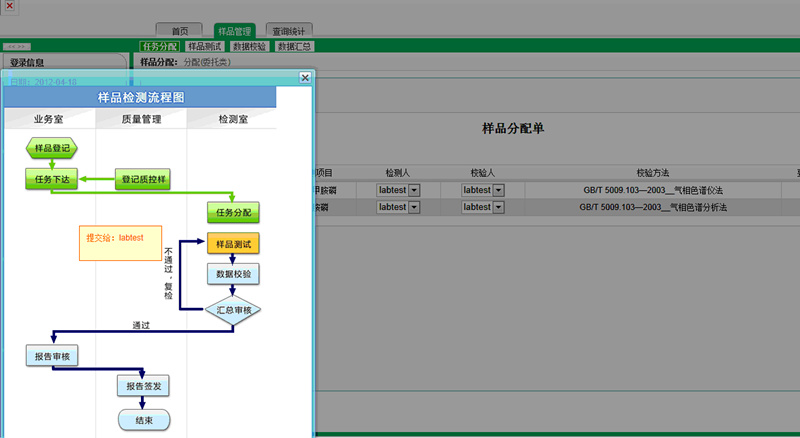Click the highlighted 样品测试 step
Screen dimensions: 800x438
coord(233,243)
